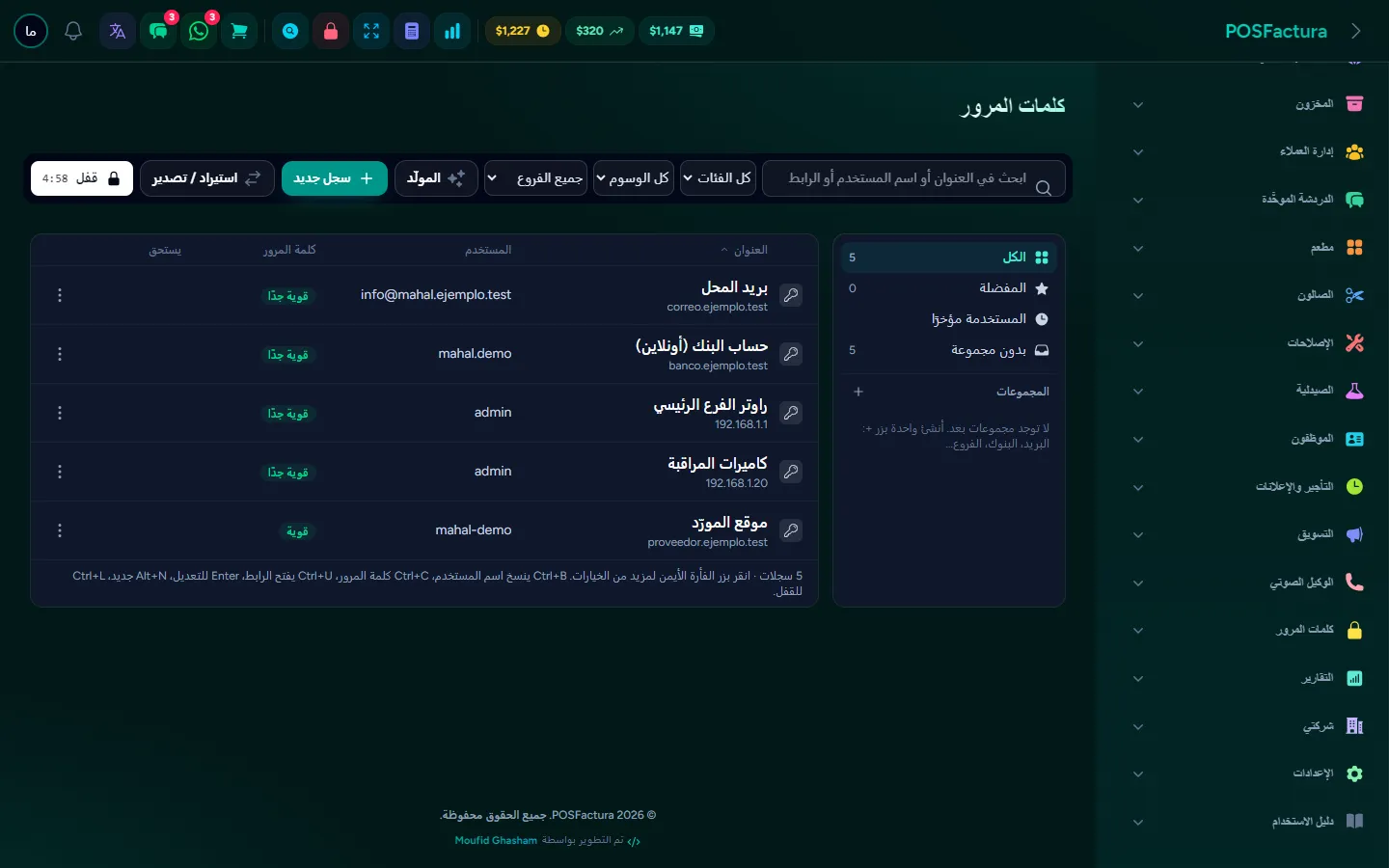
Task: Open the جميع الفروع branches dropdown
Action: [x=535, y=178]
